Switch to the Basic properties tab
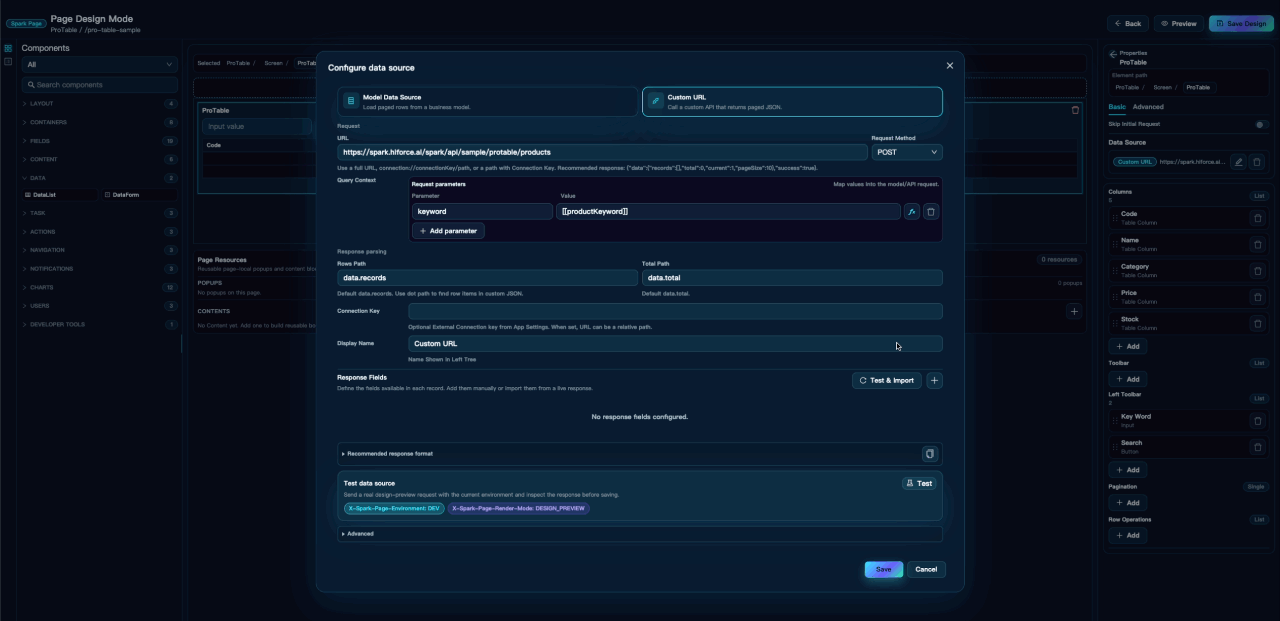Viewport: 1280px width, 621px height. pyautogui.click(x=1117, y=107)
